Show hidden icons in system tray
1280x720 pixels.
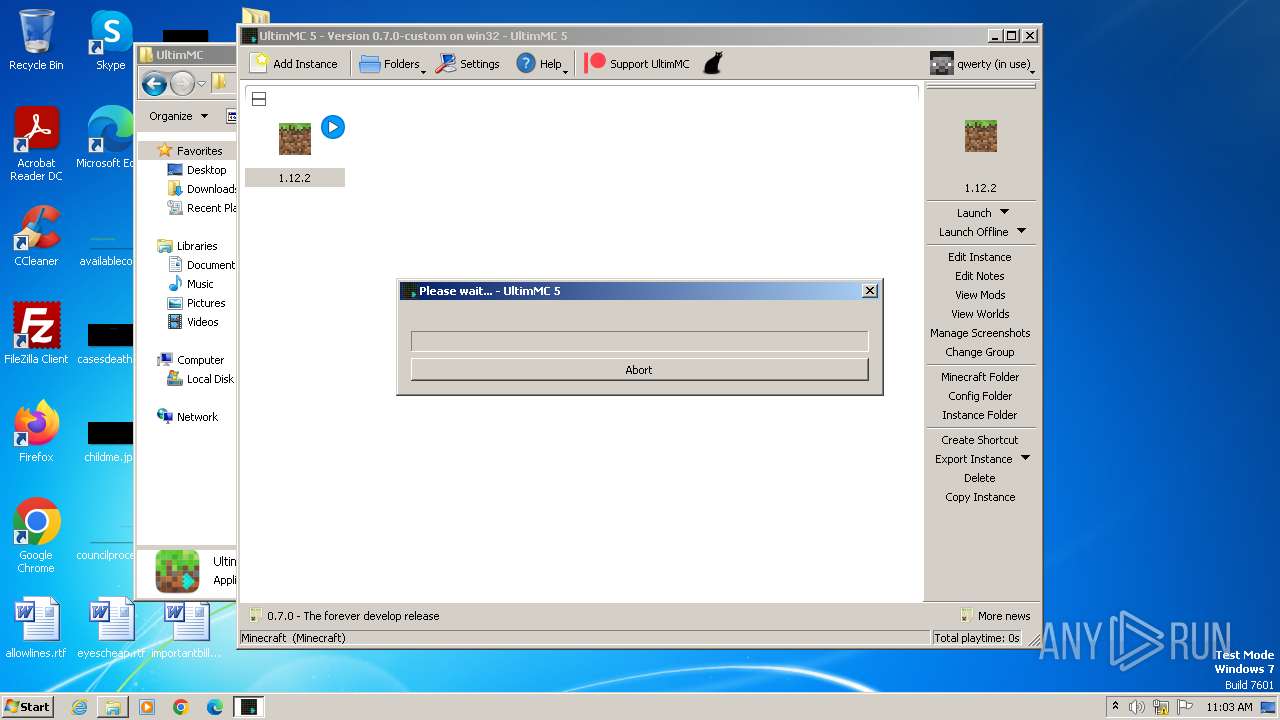click(1115, 707)
